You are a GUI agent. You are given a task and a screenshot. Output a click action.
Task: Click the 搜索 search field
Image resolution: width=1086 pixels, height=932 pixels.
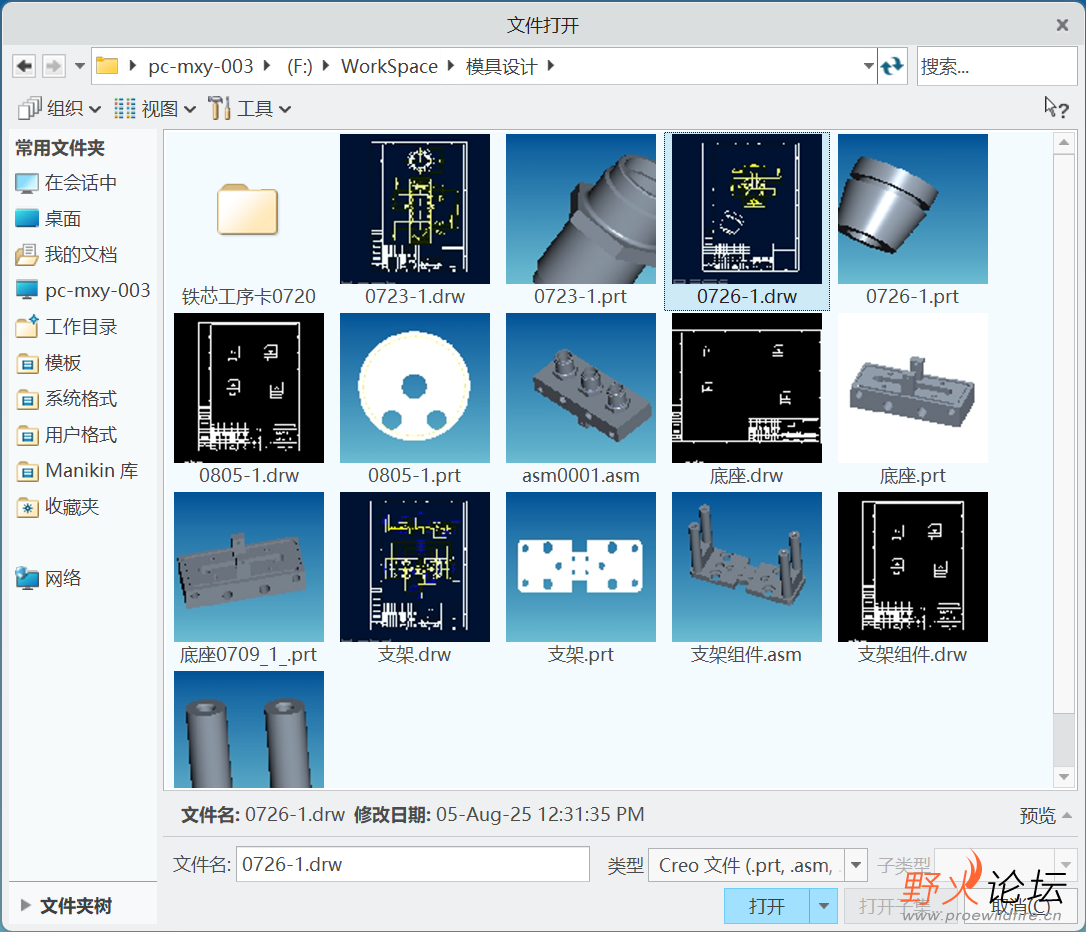(997, 66)
